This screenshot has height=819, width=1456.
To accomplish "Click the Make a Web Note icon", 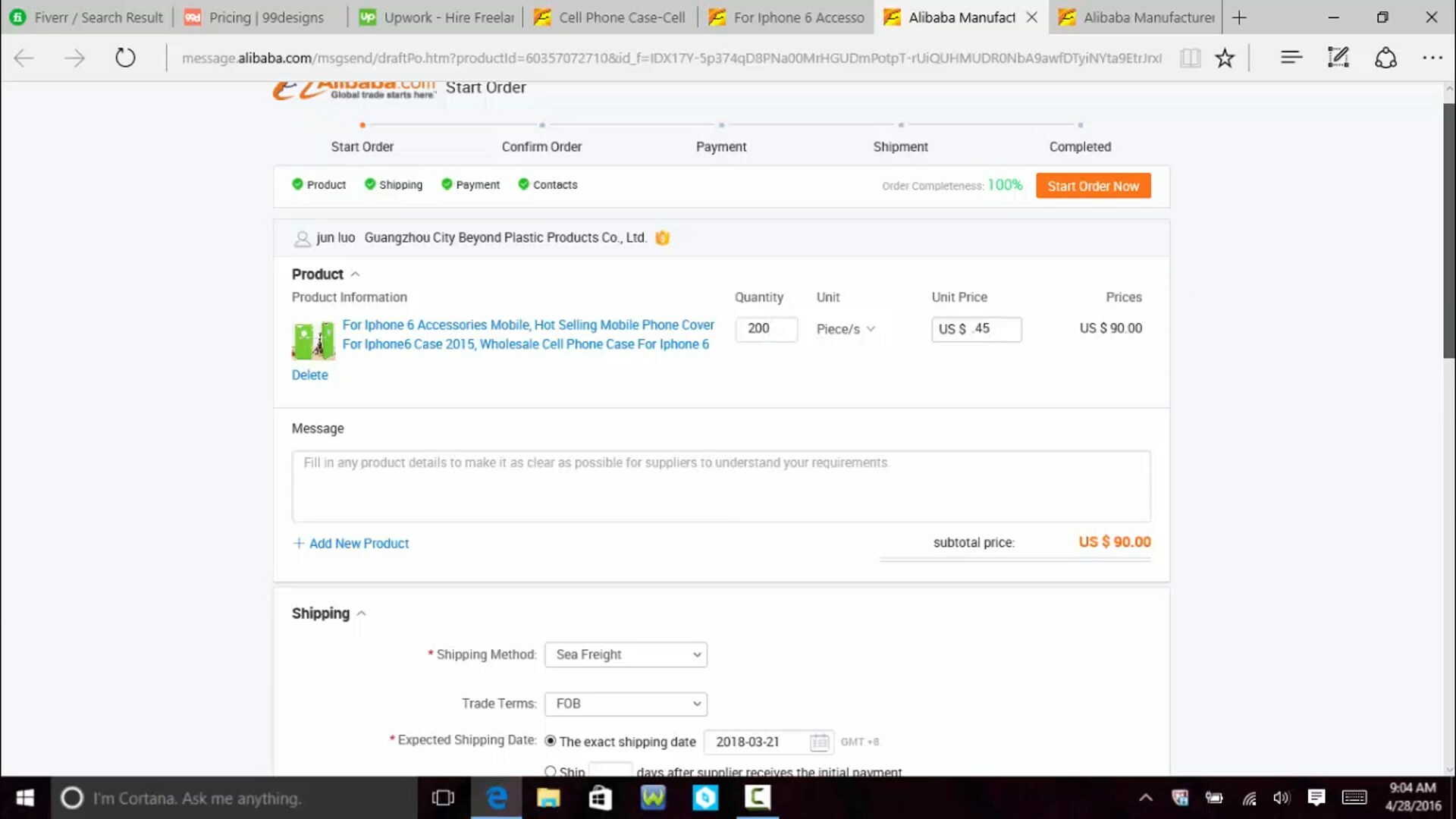I will 1338,58.
